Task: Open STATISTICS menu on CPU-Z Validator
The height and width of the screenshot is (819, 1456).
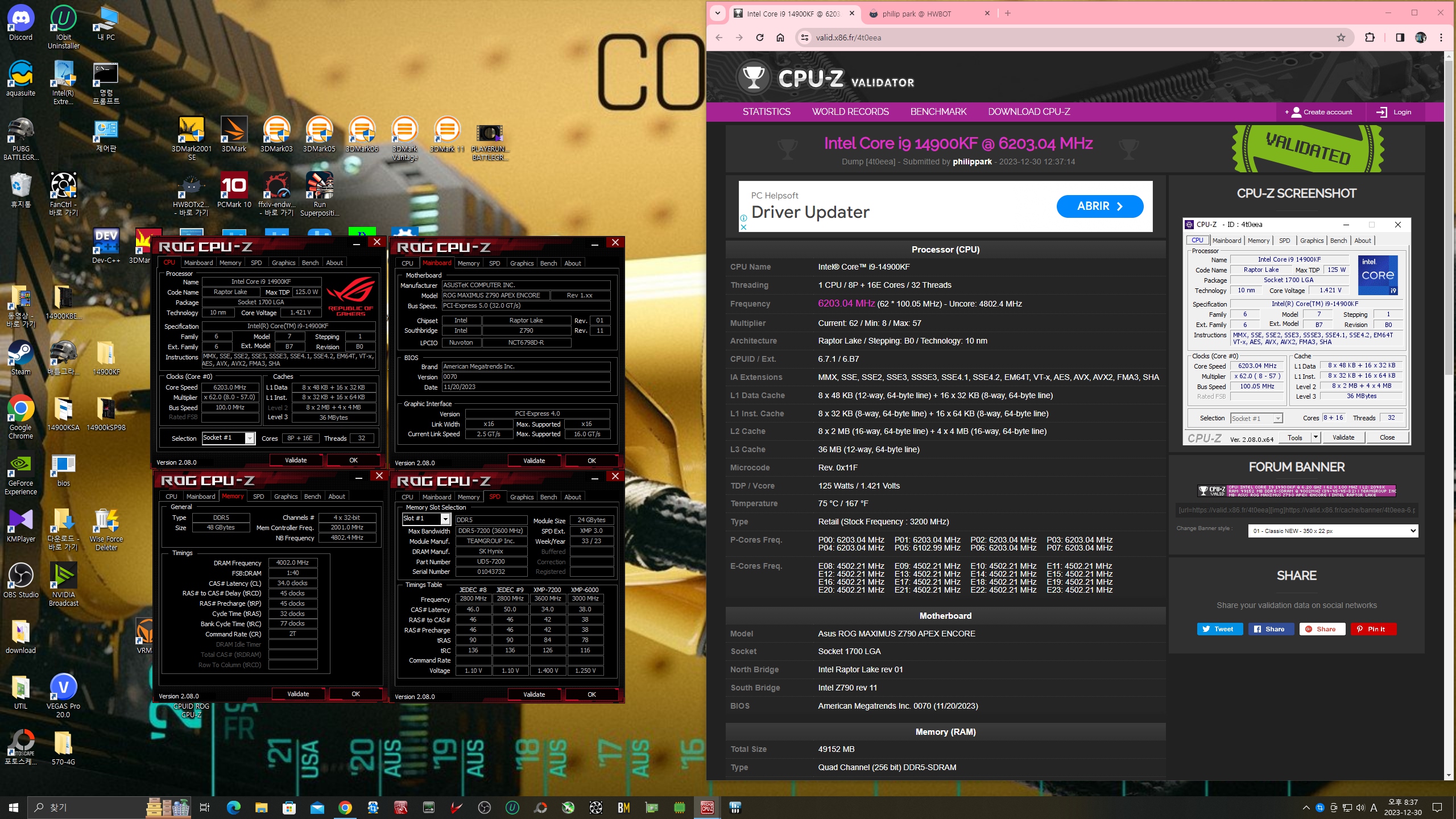Action: pos(766,111)
